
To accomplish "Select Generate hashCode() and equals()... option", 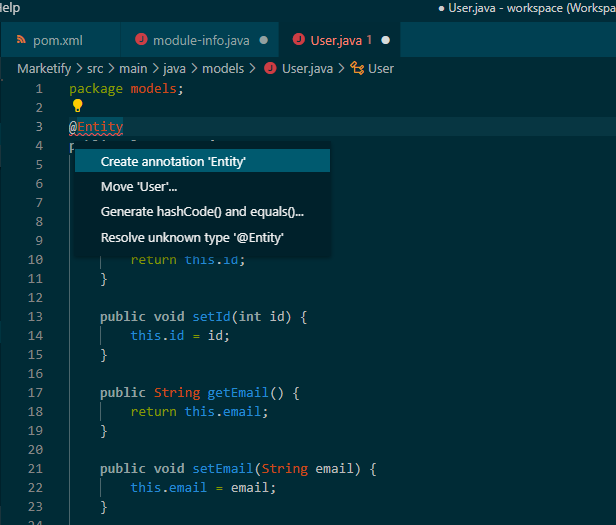I will (202, 211).
